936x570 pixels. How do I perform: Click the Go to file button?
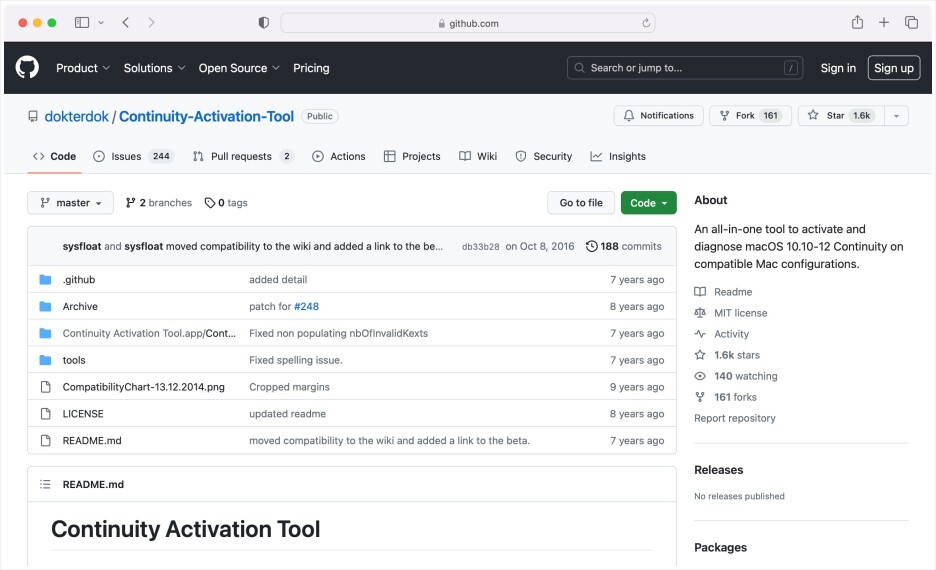(581, 203)
